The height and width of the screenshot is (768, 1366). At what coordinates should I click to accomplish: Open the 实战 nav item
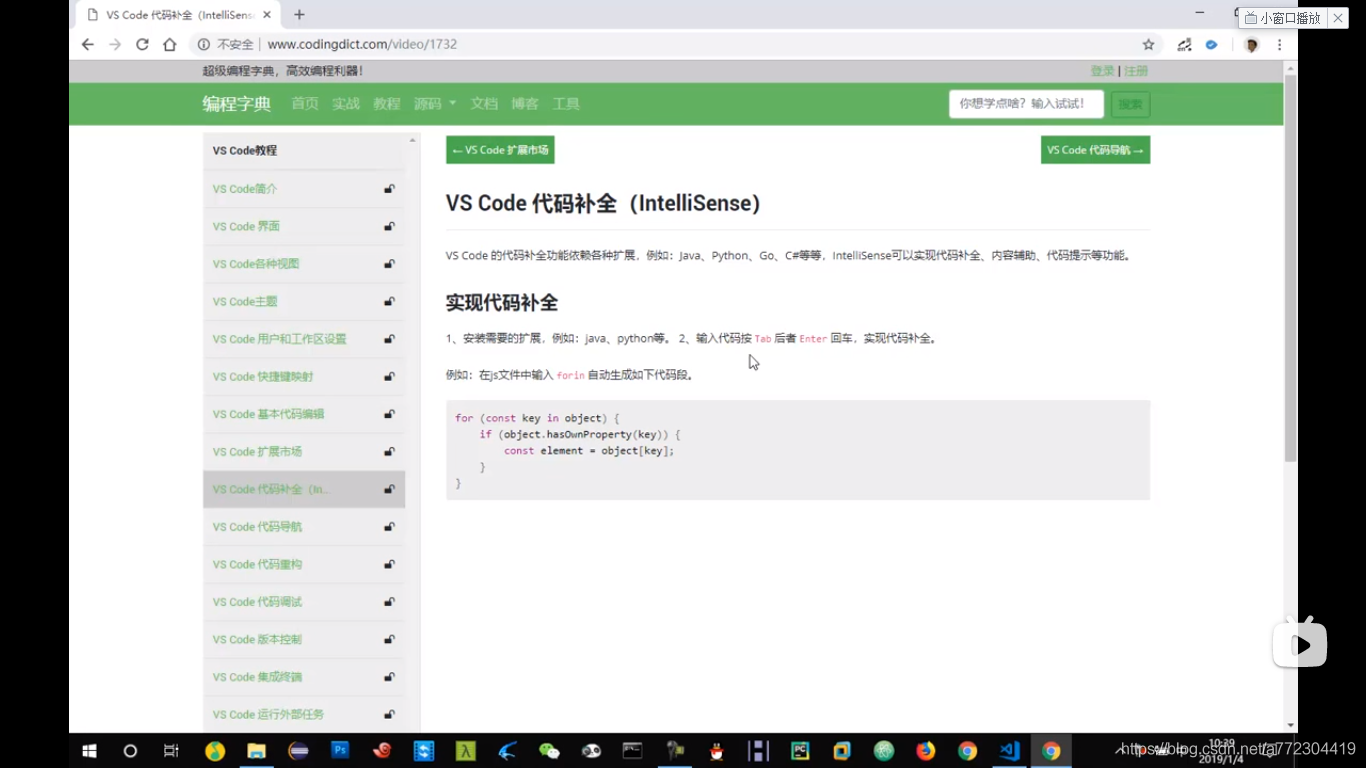[346, 104]
